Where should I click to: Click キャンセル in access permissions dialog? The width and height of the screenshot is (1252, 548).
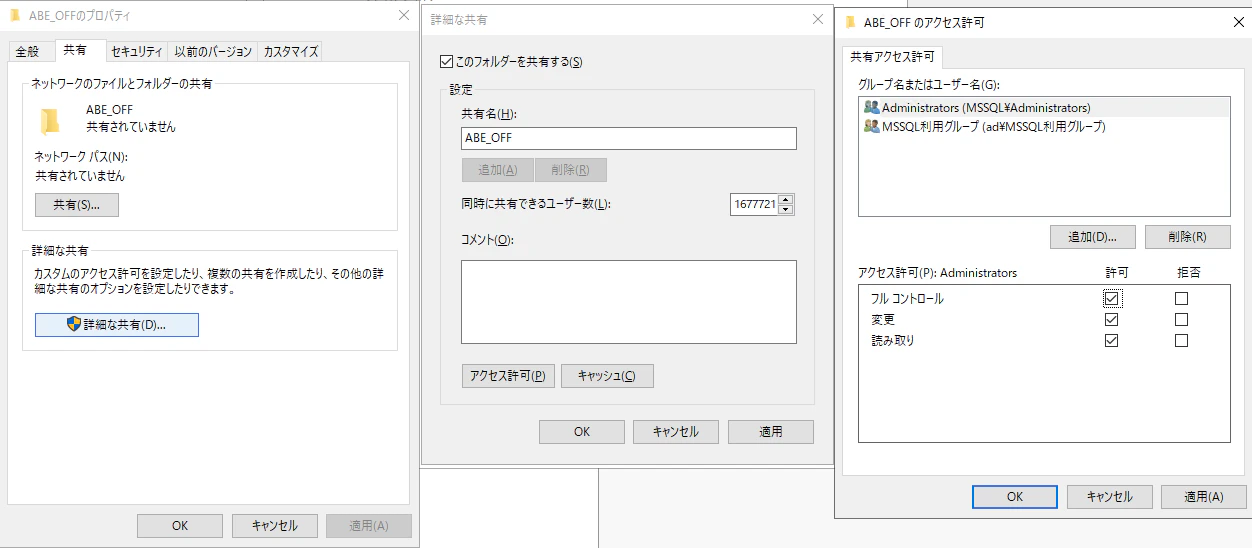tap(1110, 497)
